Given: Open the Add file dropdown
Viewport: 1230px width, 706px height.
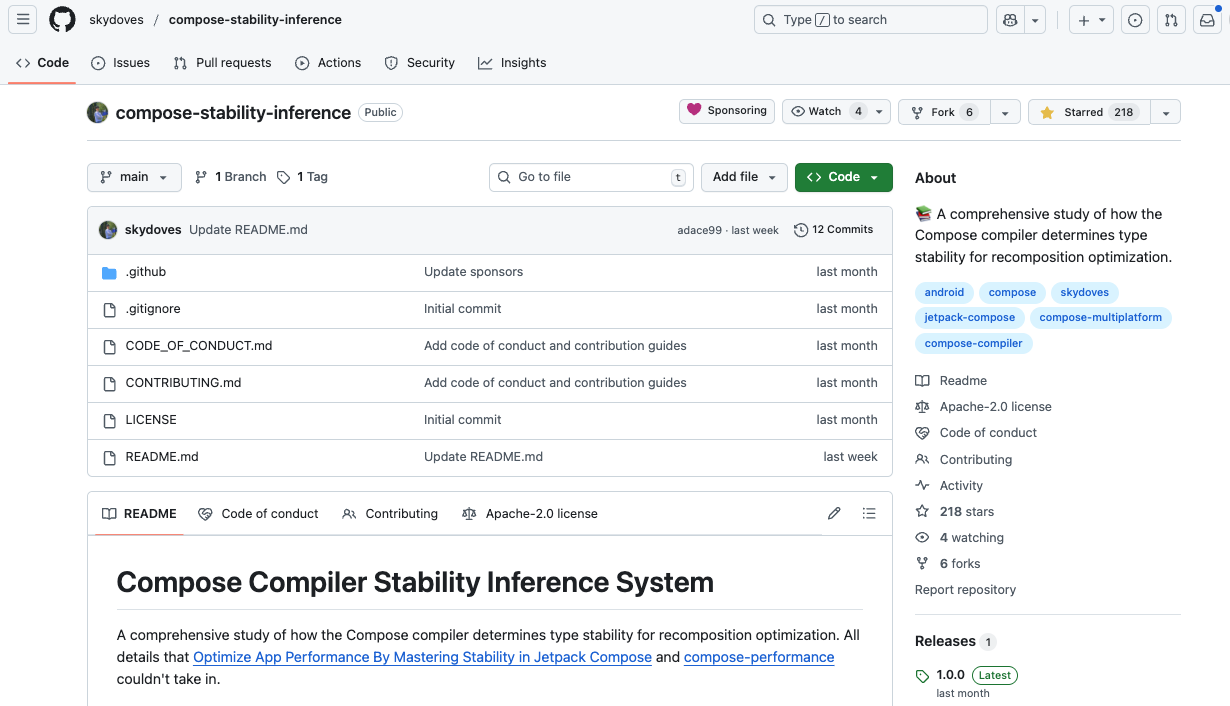Looking at the screenshot, I should 744,177.
